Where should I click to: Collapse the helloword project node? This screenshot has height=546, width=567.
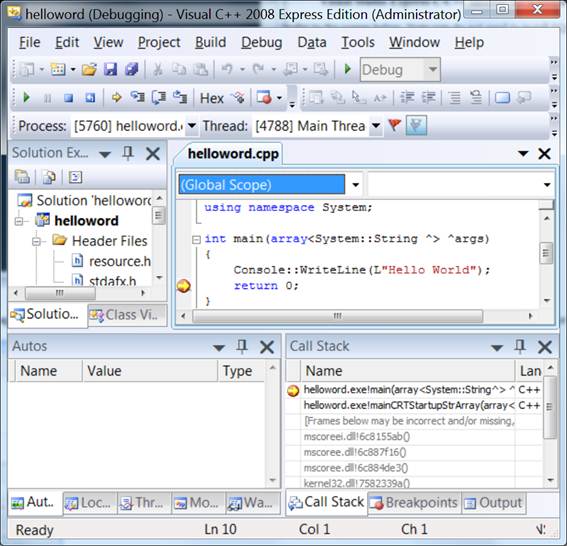(19, 221)
